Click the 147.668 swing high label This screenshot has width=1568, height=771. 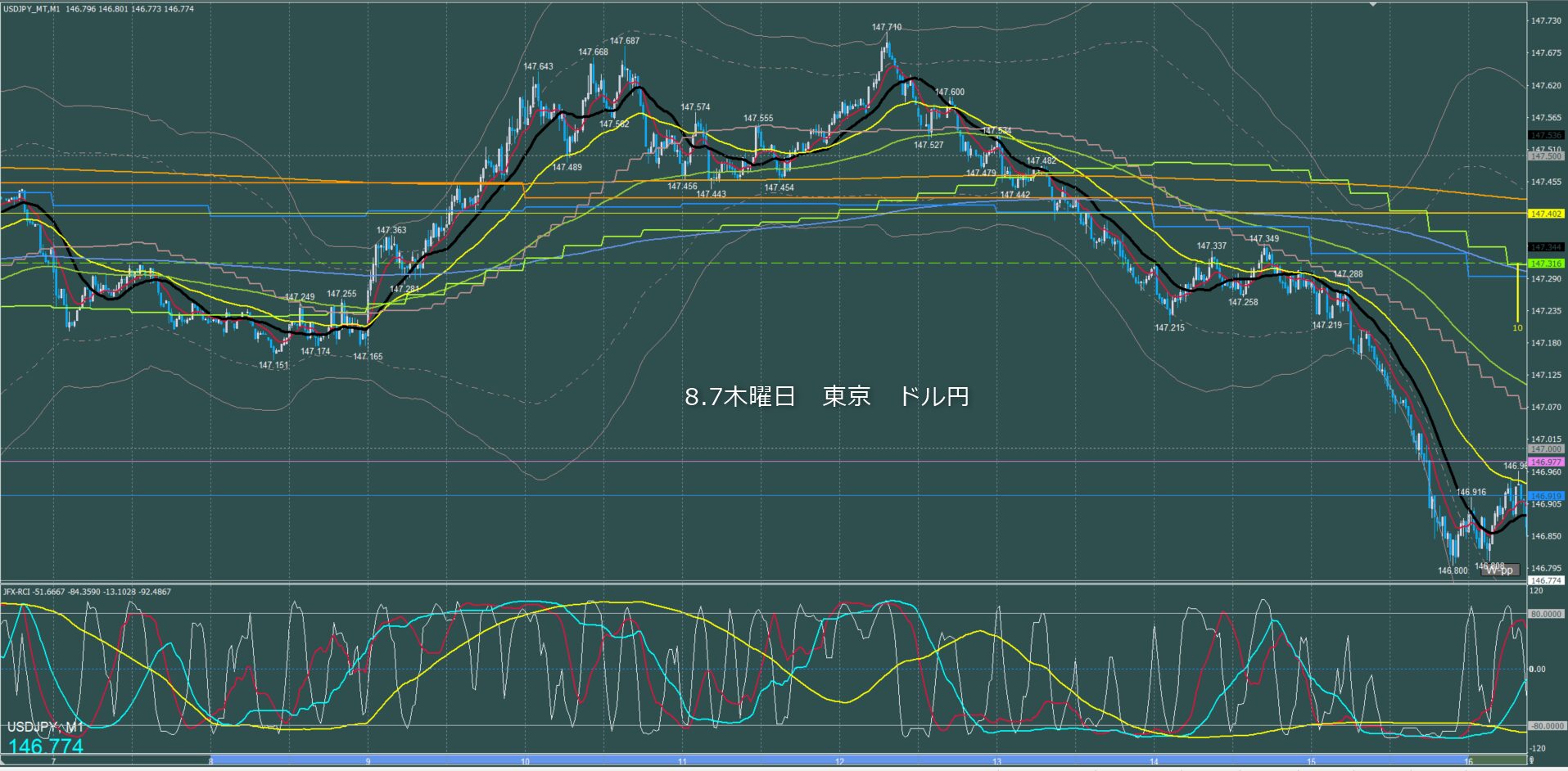[x=594, y=52]
